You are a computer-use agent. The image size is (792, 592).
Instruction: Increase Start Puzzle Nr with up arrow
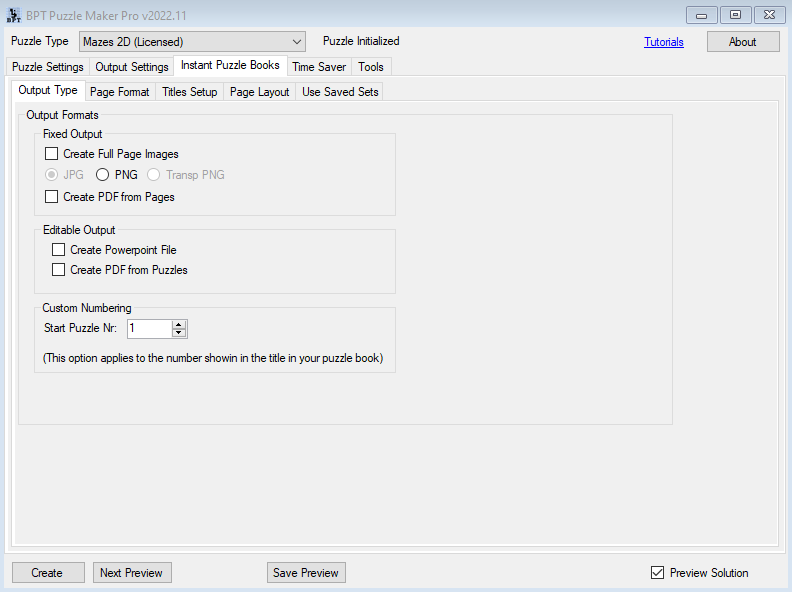coord(179,324)
